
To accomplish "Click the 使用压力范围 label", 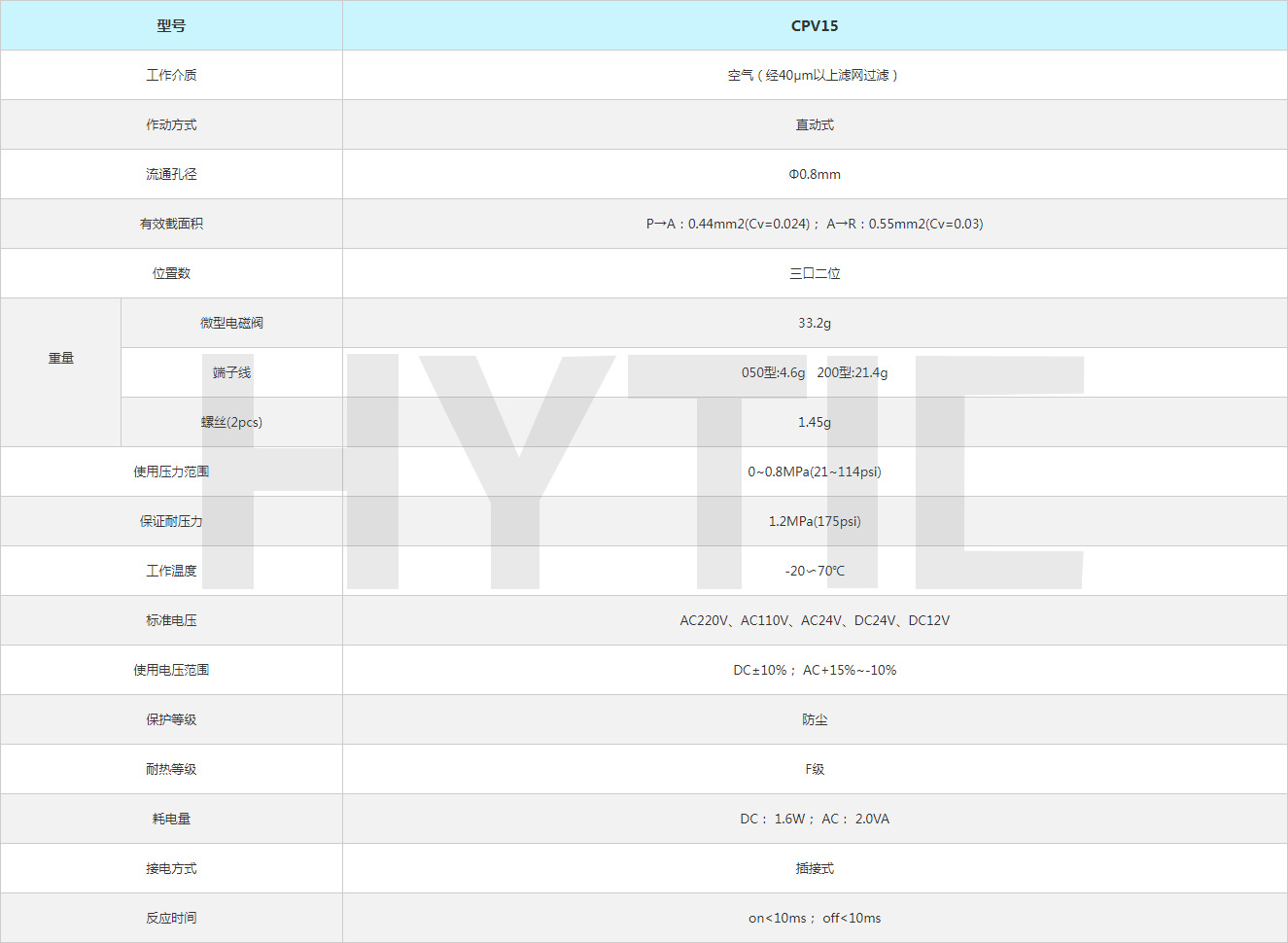I will click(171, 471).
